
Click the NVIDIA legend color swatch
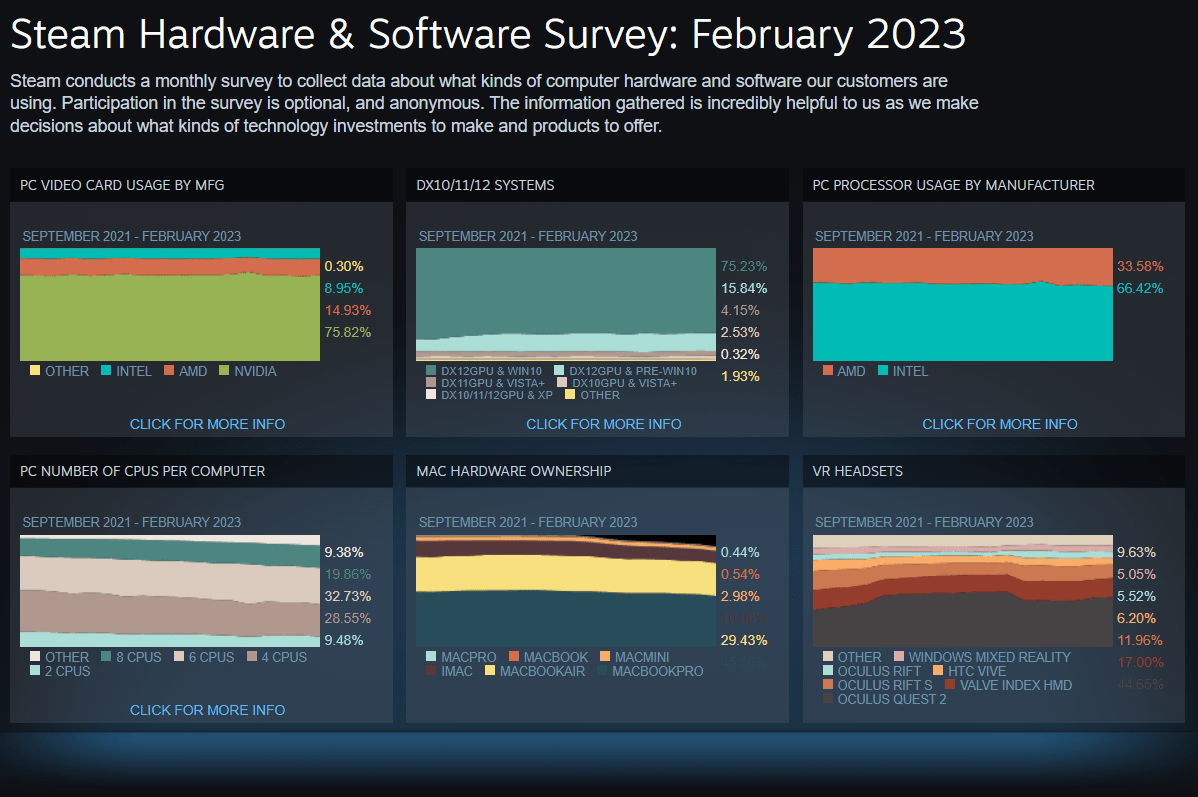point(225,371)
